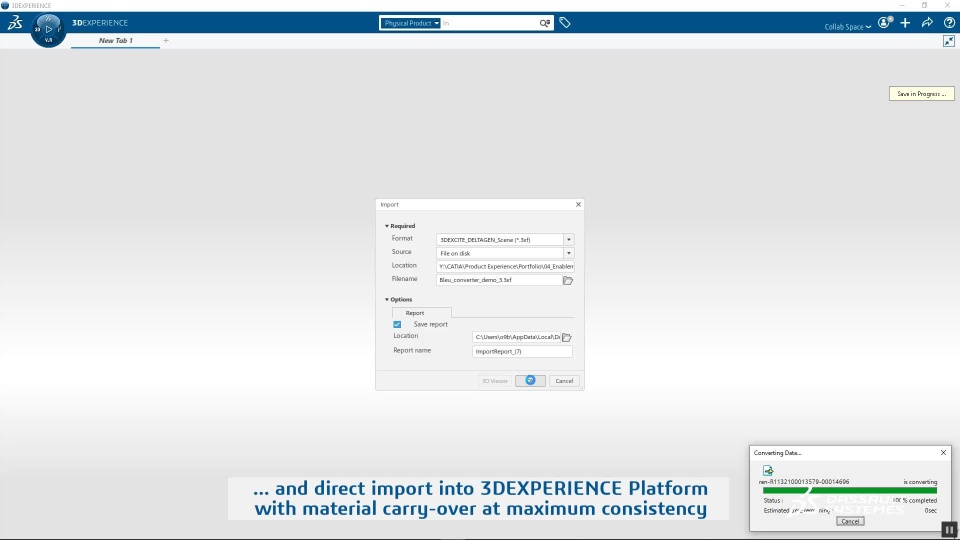Viewport: 960px width, 540px height.
Task: Open the Source dropdown
Action: 568,253
